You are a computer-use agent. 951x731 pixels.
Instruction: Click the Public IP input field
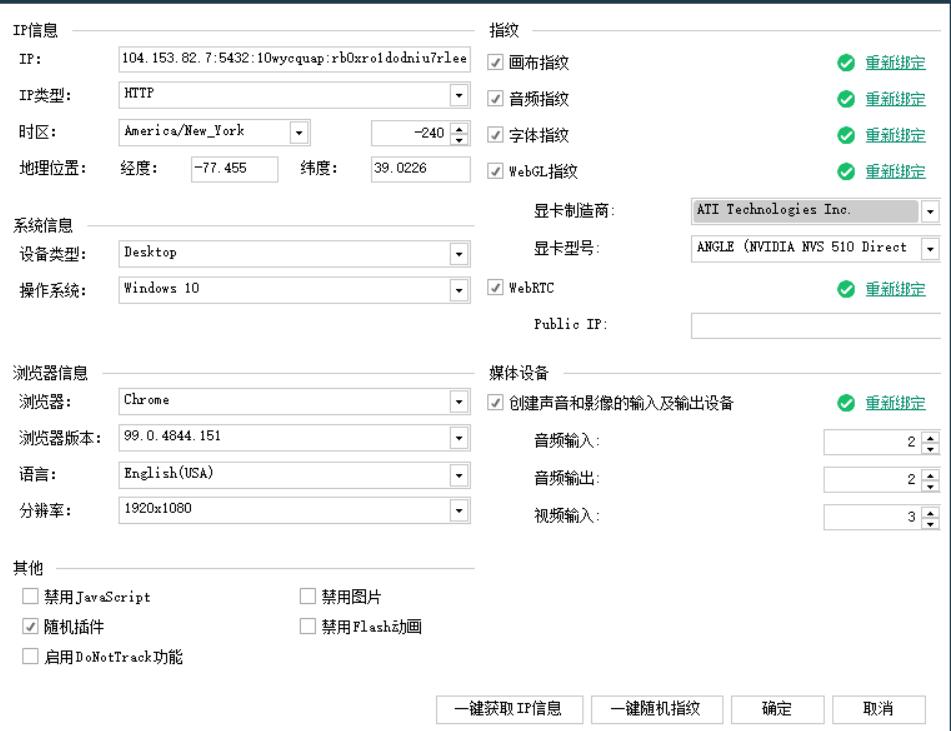click(815, 326)
